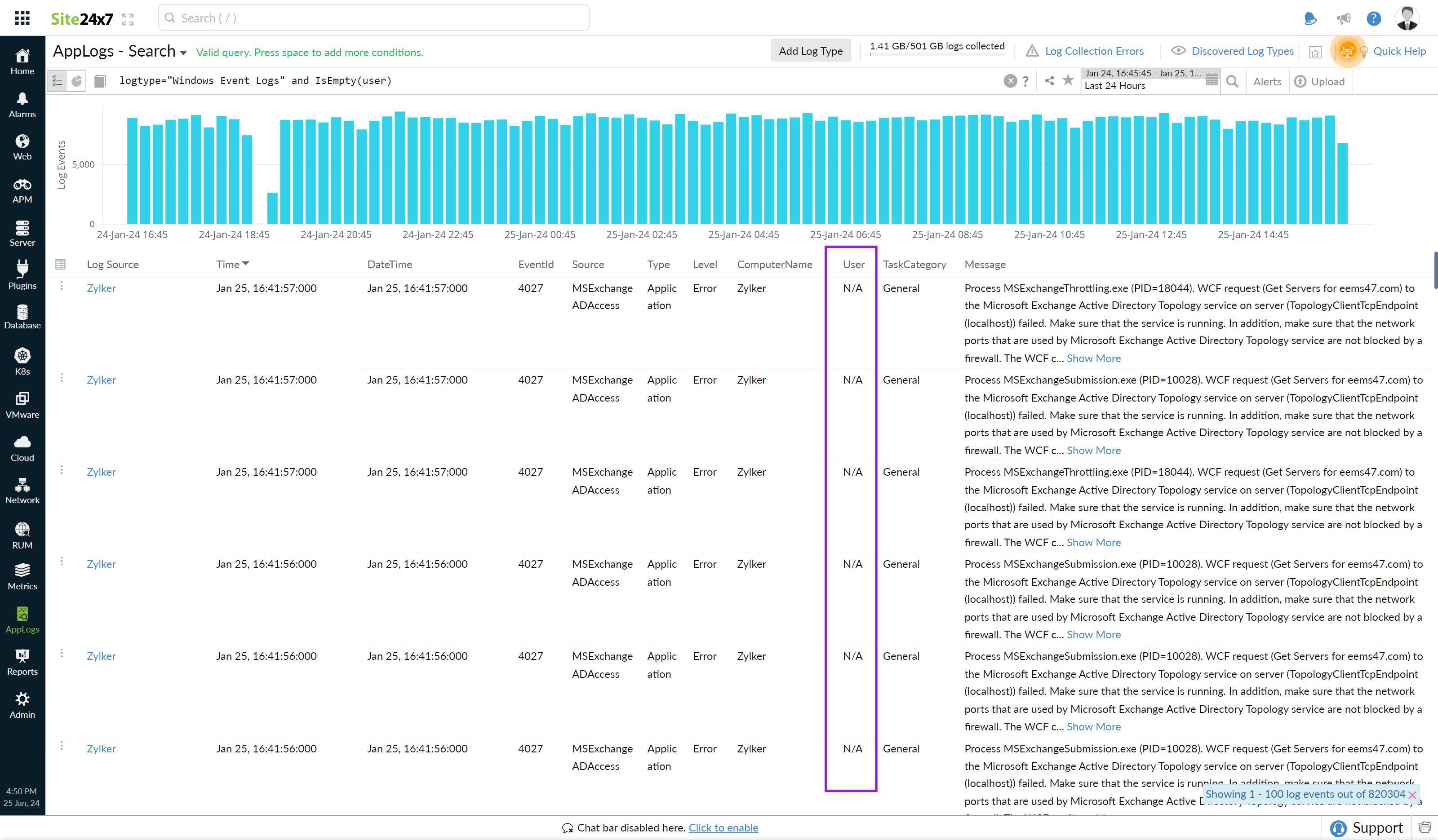Open the app grid launcher icon

point(22,18)
